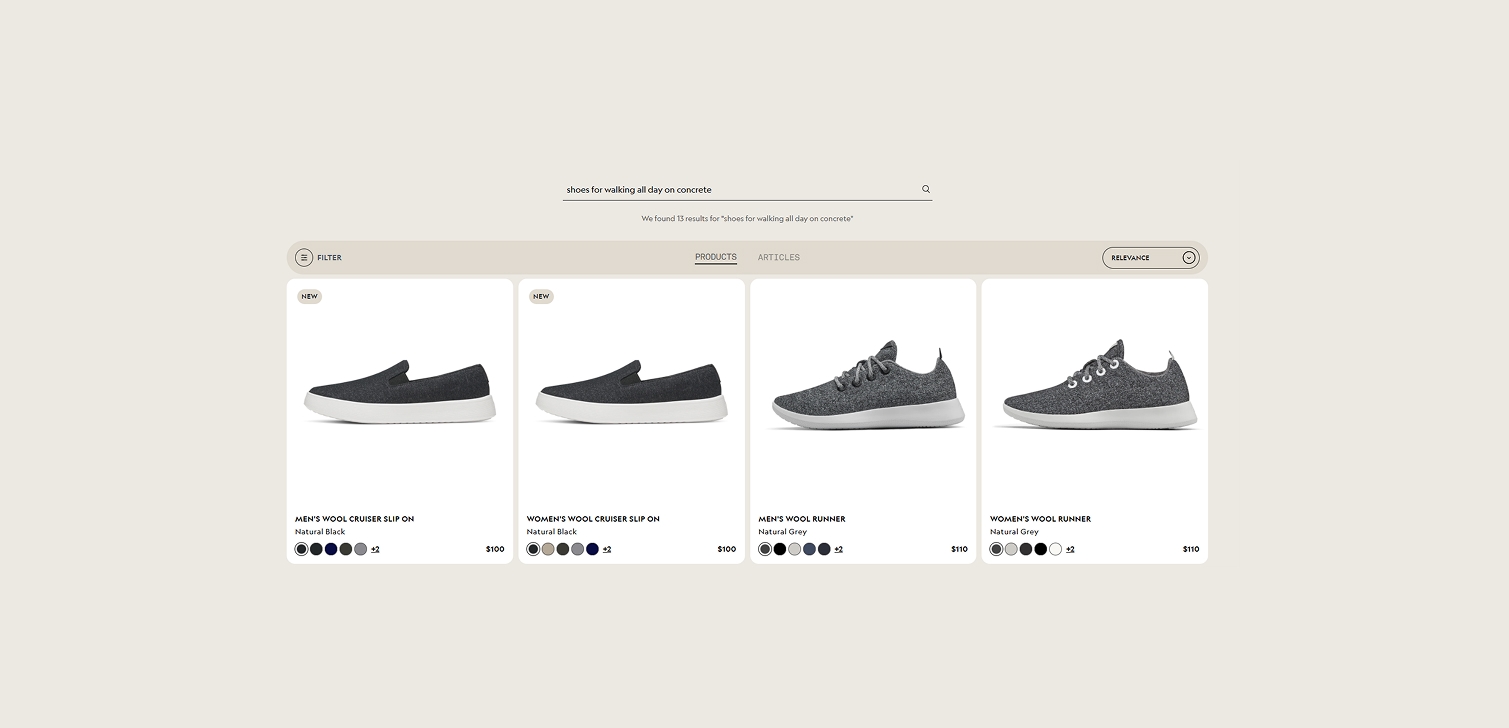1509x728 pixels.
Task: Expand extra colors with +2 on Women's Wool Runner
Action: [1069, 549]
